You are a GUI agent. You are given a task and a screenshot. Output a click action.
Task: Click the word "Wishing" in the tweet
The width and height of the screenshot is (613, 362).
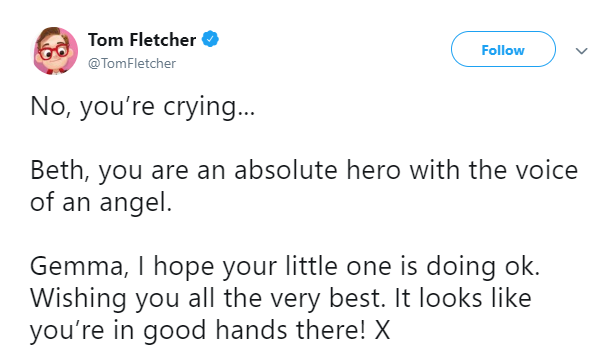78,299
